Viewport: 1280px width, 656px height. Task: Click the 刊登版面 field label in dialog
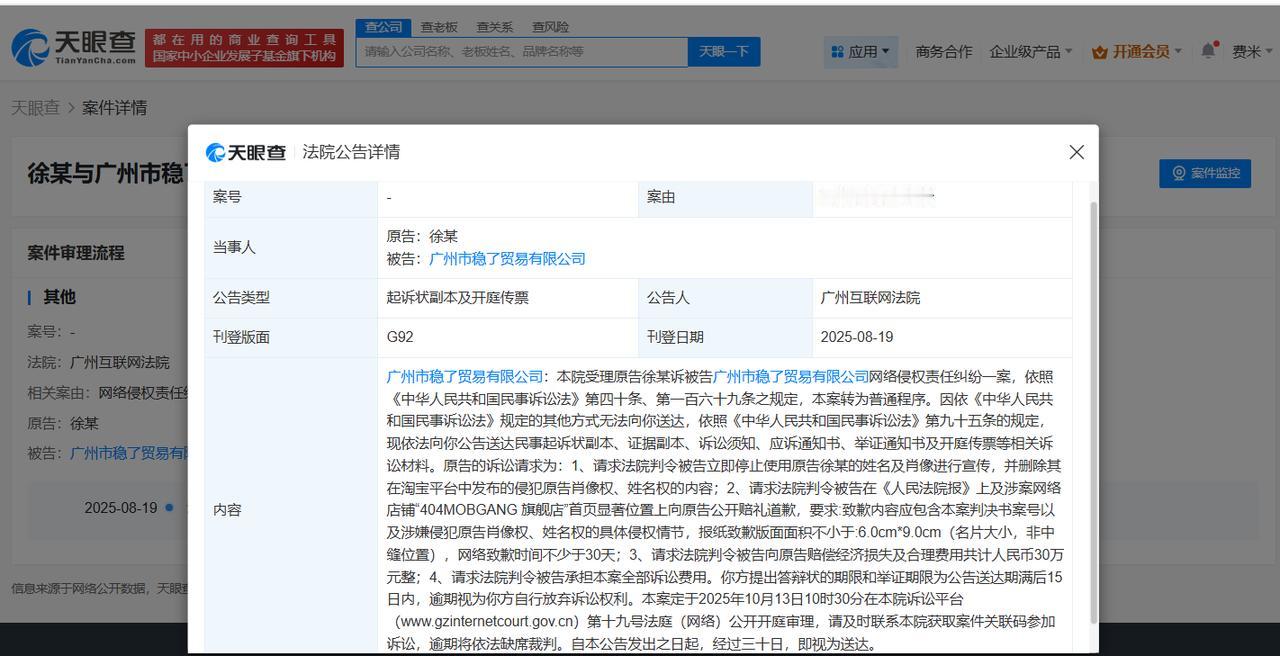[241, 337]
